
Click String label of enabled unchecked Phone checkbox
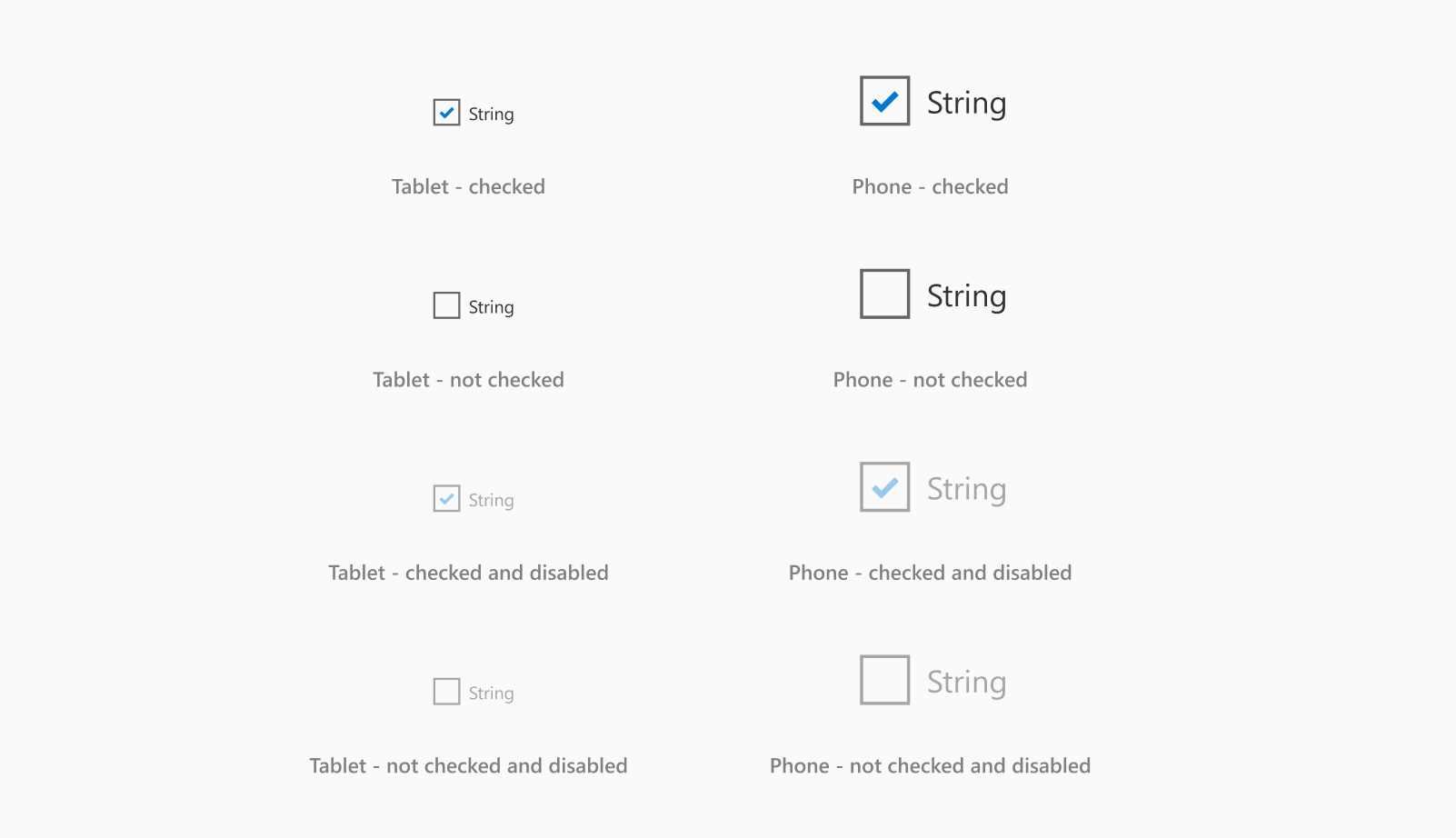point(966,296)
